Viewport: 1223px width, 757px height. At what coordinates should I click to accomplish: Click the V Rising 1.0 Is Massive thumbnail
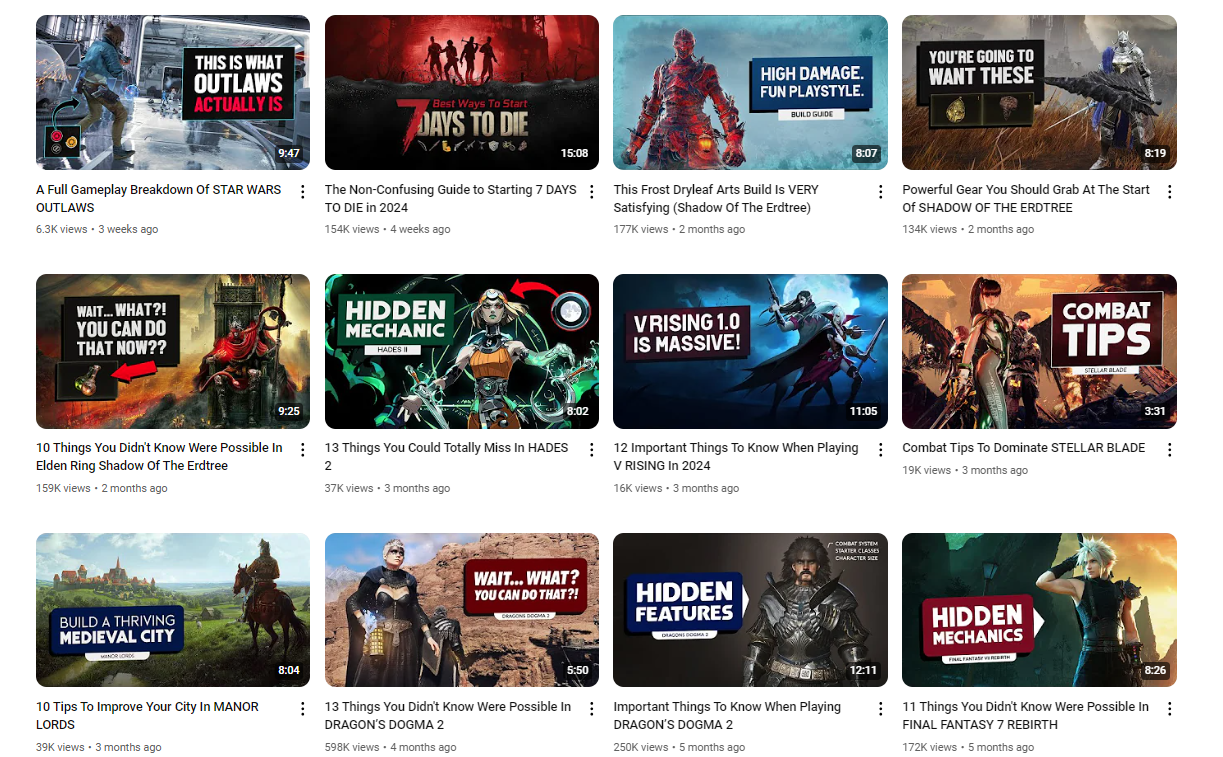point(750,351)
